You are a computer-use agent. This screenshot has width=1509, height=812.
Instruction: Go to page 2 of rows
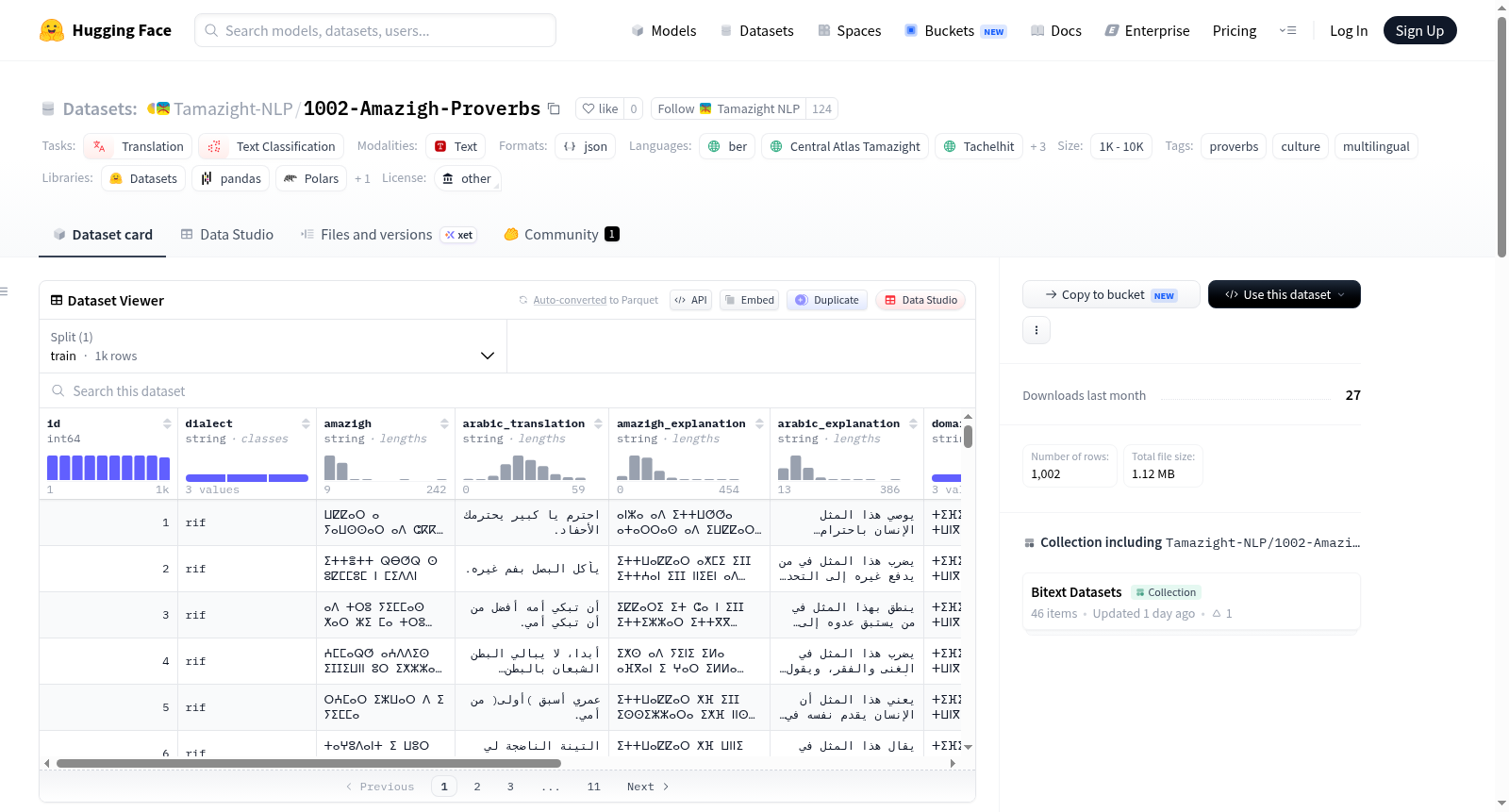(x=477, y=787)
